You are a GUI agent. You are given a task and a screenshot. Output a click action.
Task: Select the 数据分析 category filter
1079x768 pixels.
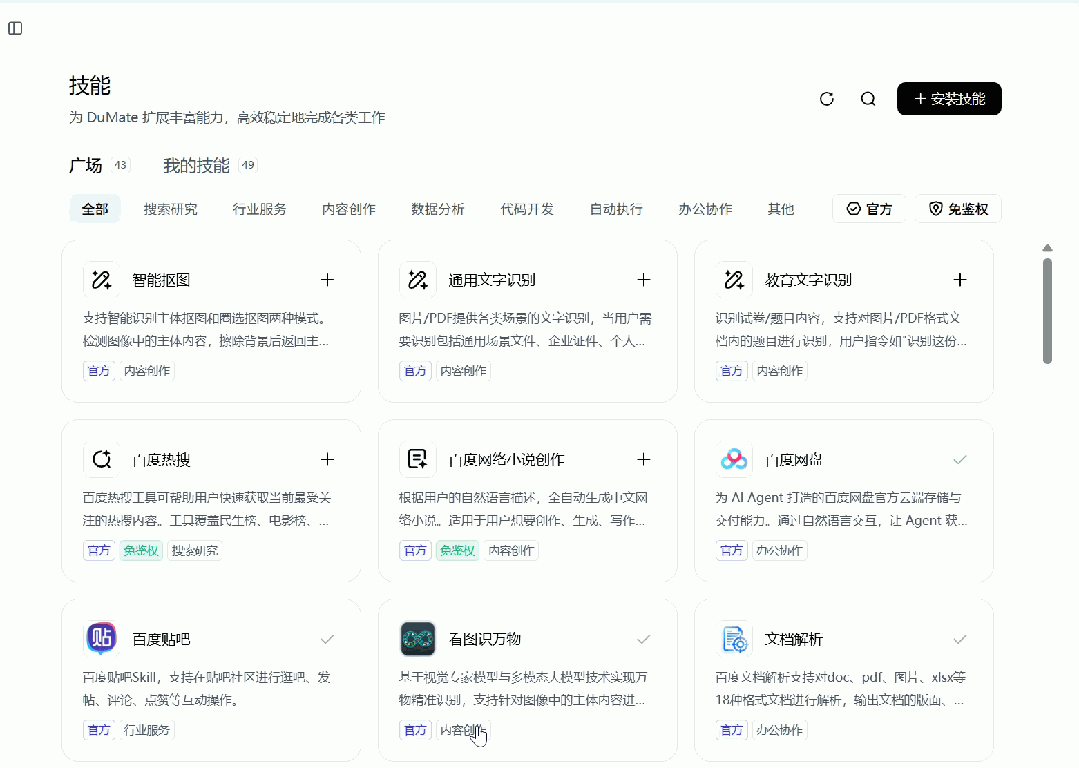point(438,209)
